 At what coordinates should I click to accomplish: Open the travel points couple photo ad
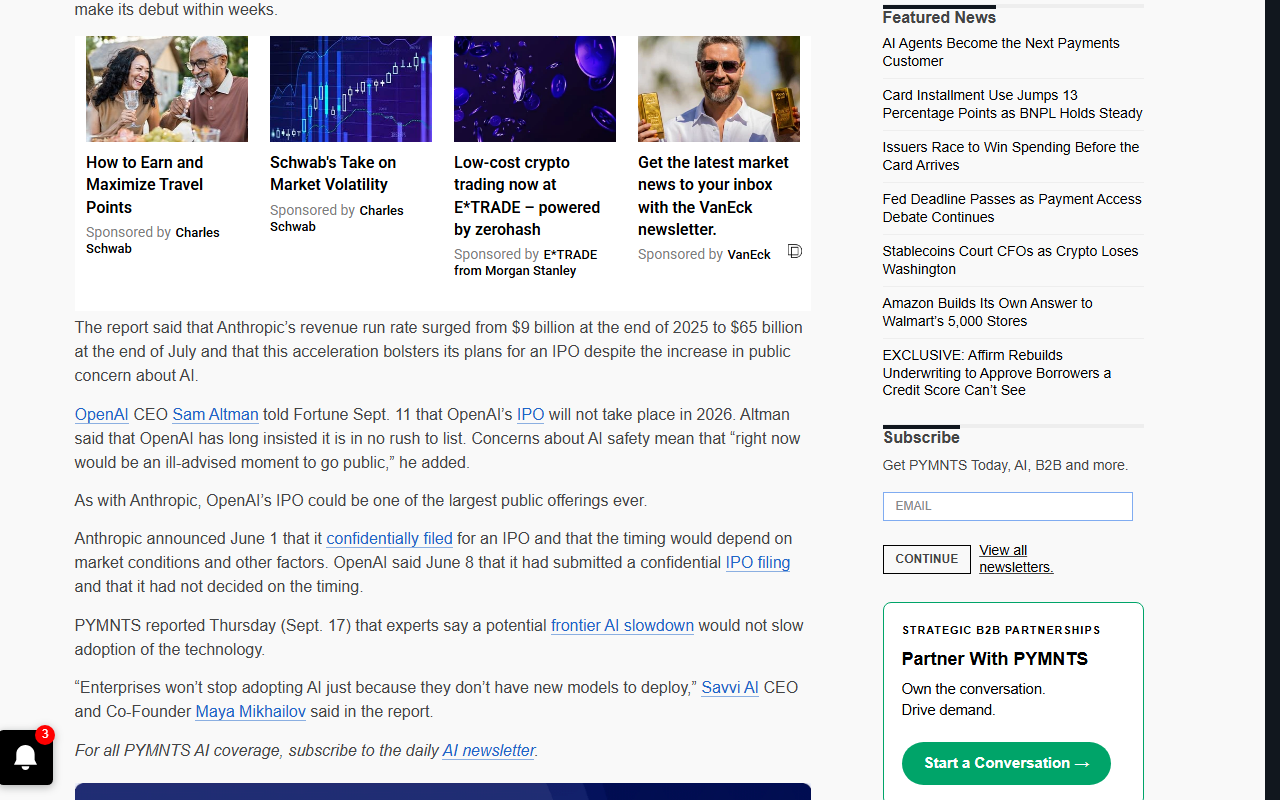(x=167, y=89)
